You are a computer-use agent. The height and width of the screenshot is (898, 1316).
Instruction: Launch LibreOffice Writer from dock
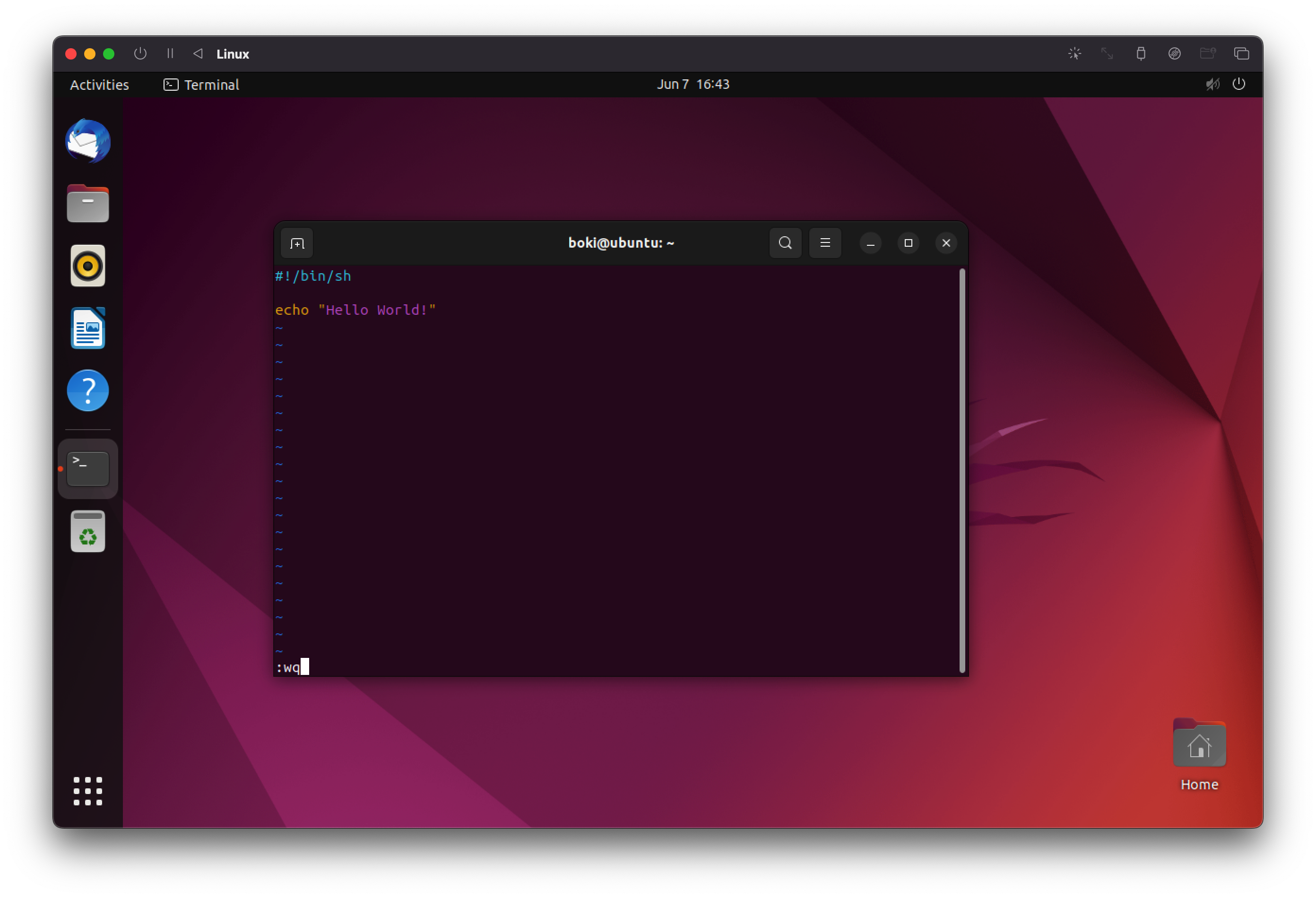pos(88,328)
